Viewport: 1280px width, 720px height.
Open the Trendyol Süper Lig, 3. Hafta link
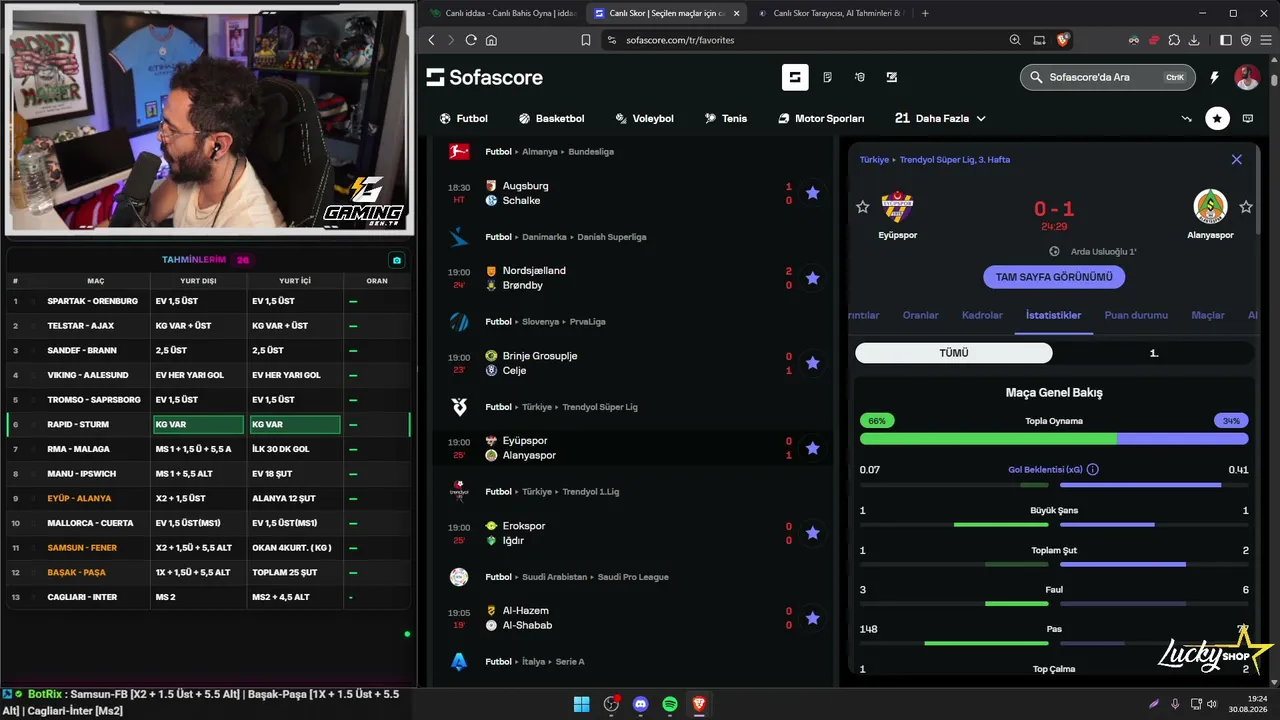click(x=954, y=160)
